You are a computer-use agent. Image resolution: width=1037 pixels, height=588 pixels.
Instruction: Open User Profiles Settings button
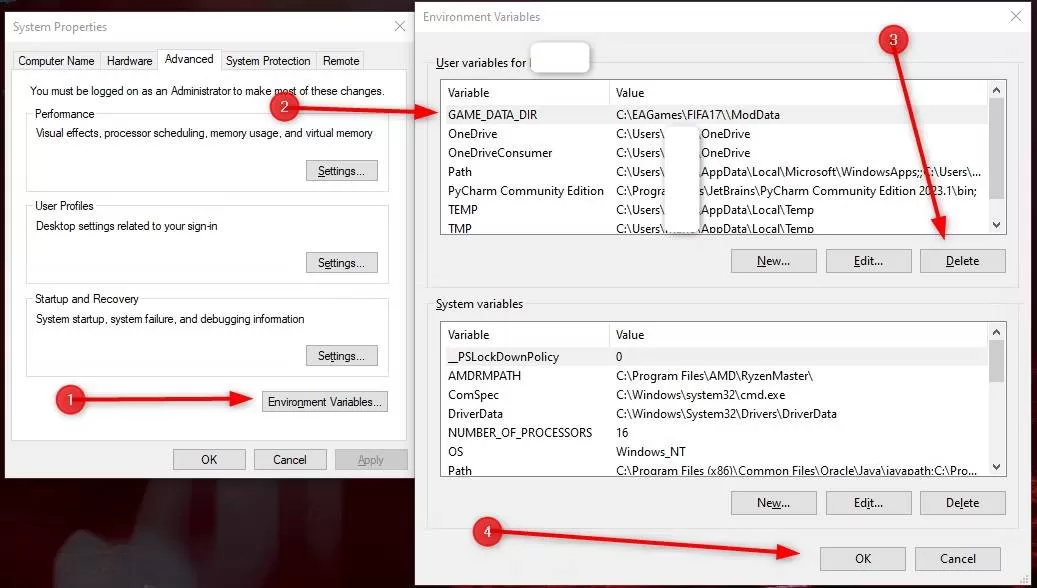pos(341,263)
